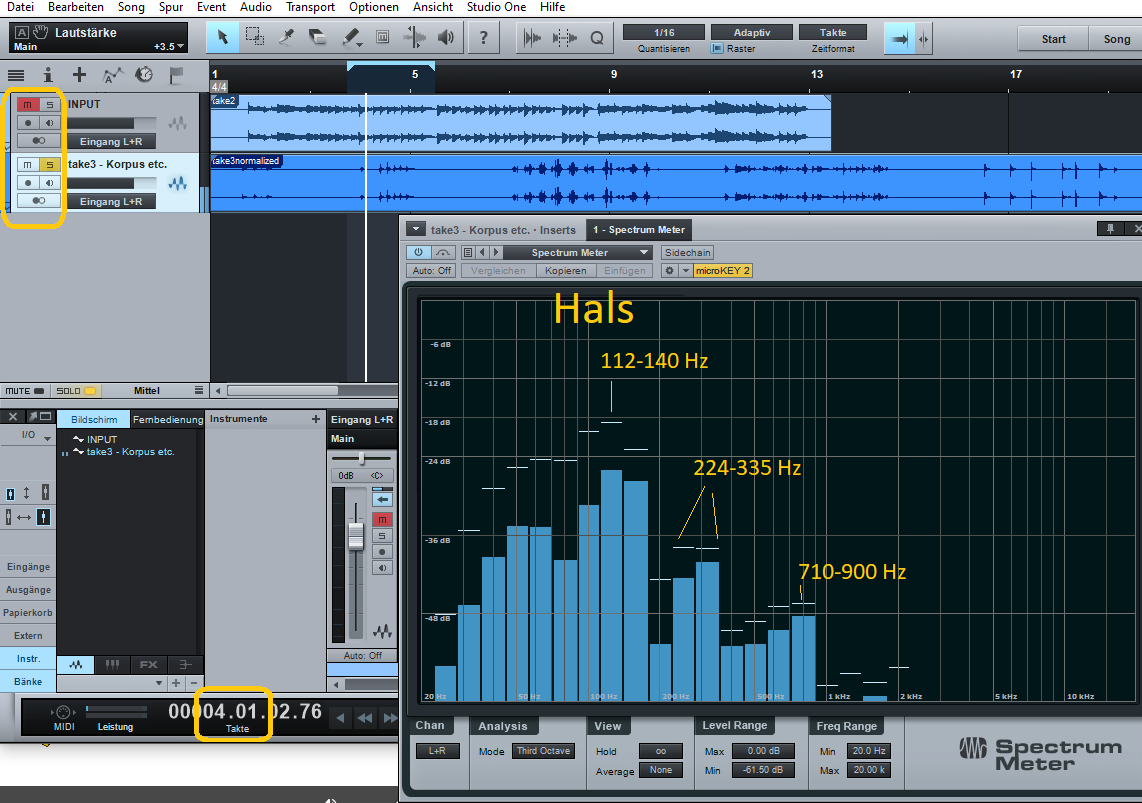Screen dimensions: 1142x803
Task: Adjust the Main channel pan slider
Action: (362, 458)
